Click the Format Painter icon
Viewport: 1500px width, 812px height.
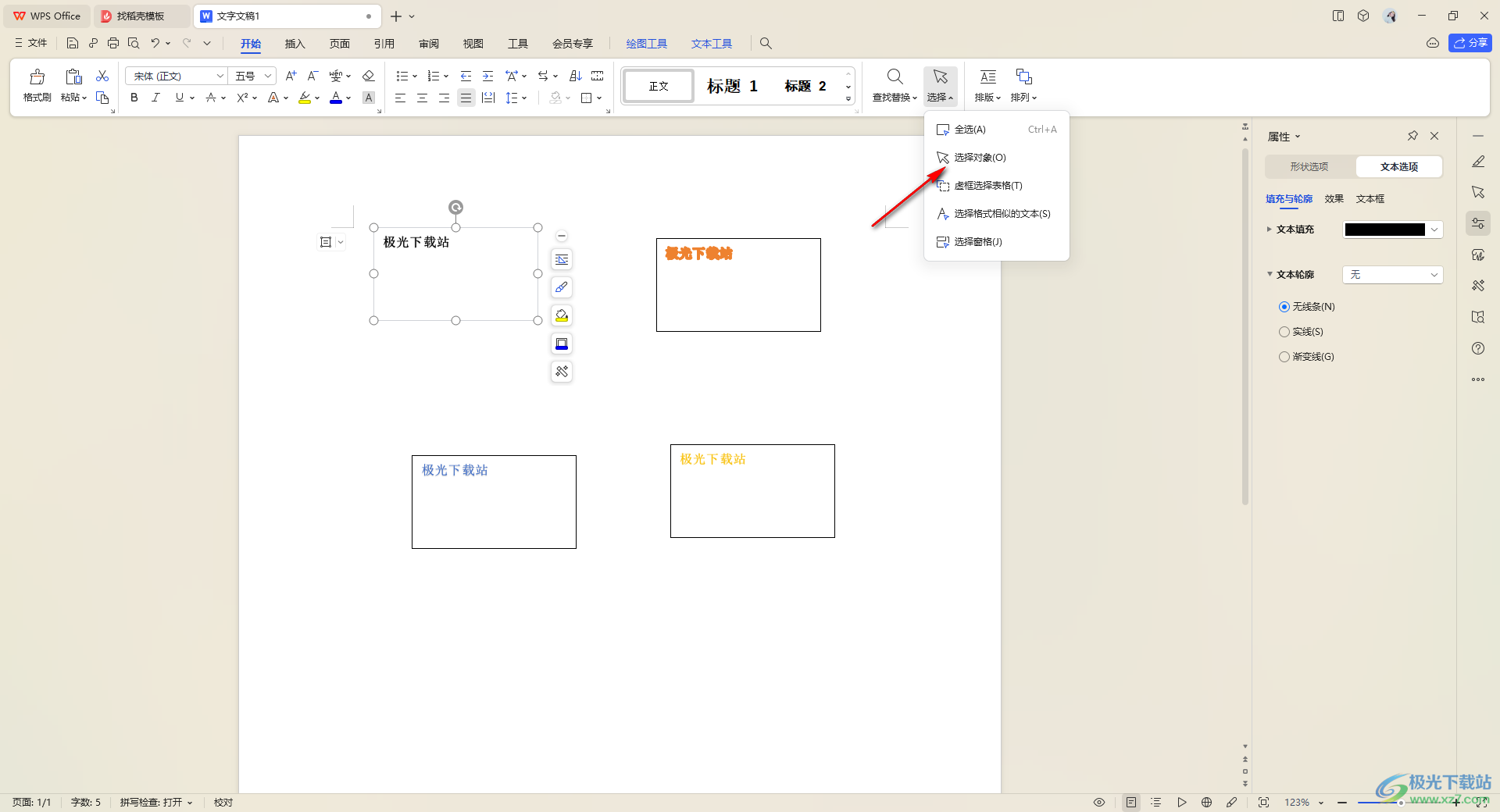coord(37,77)
